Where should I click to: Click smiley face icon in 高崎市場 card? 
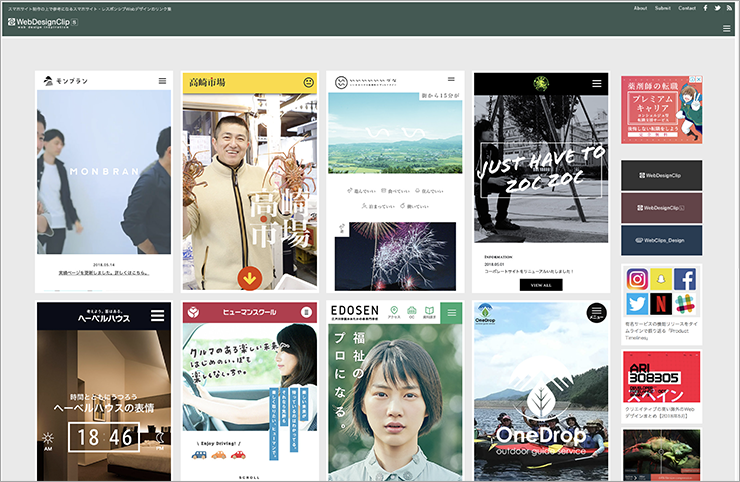tap(308, 83)
